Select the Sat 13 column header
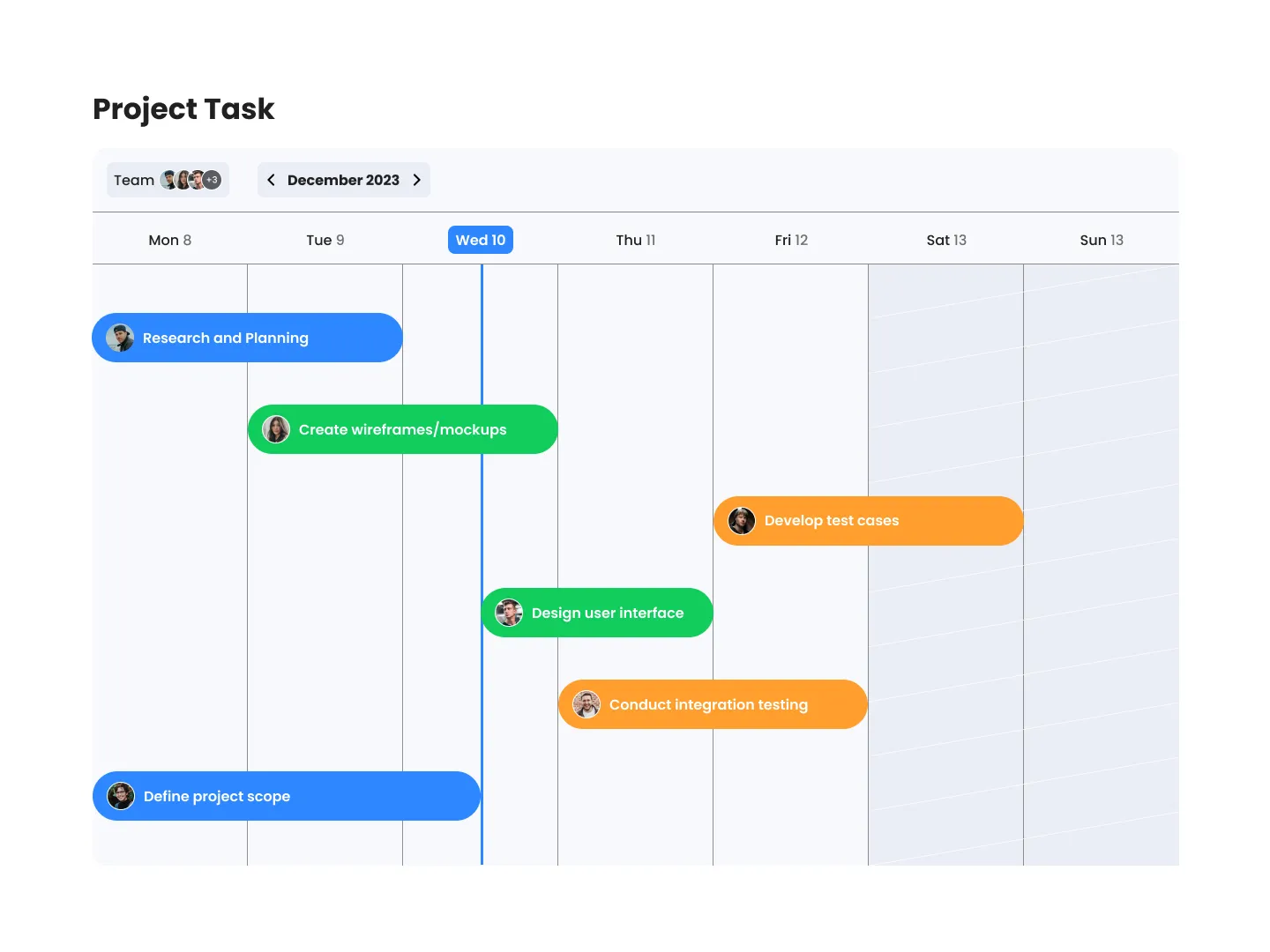This screenshot has width=1270, height=952. pyautogui.click(x=945, y=239)
